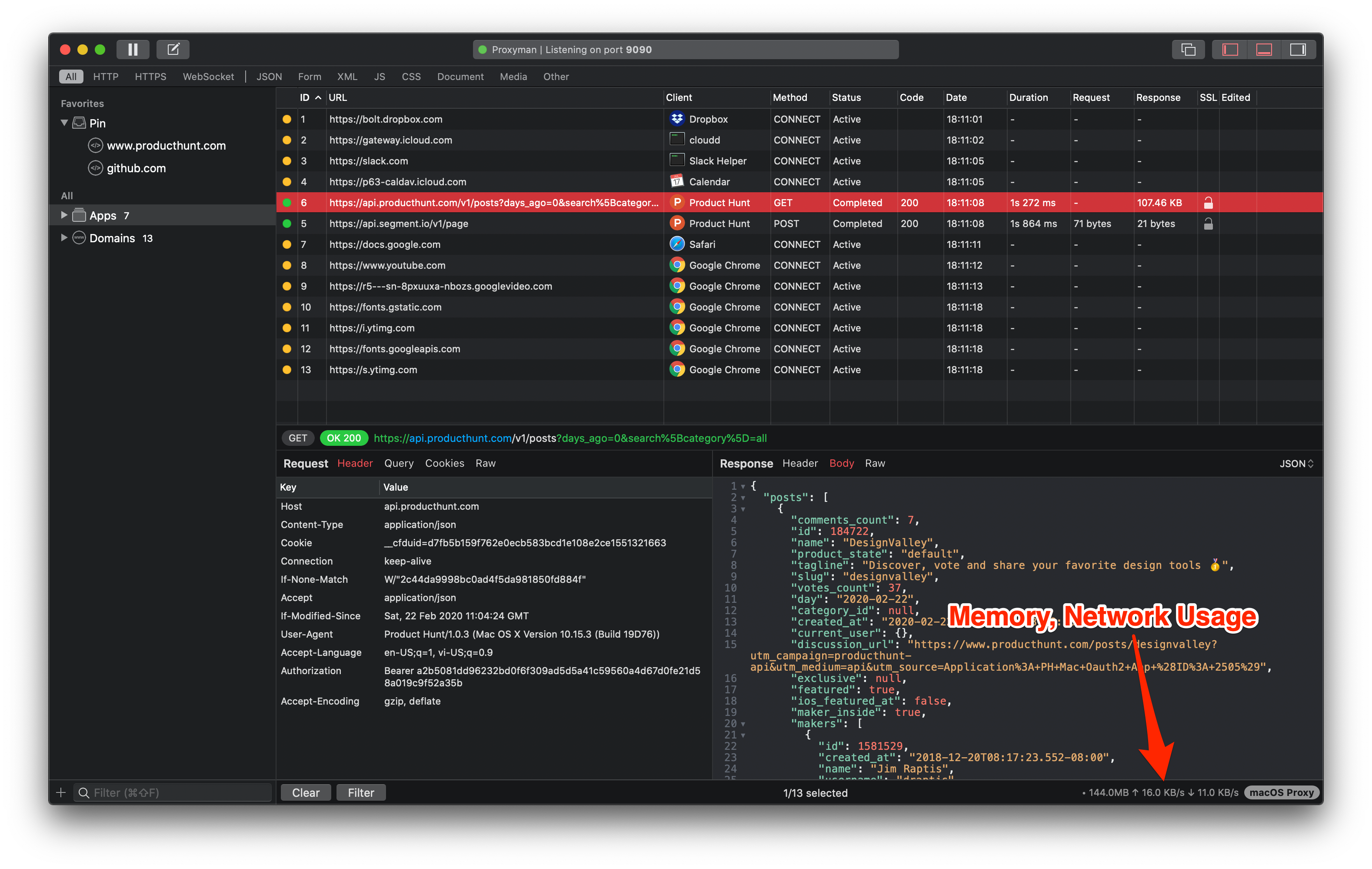Switch to the WebSocket filter tab
The height and width of the screenshot is (869, 1372).
coord(208,77)
